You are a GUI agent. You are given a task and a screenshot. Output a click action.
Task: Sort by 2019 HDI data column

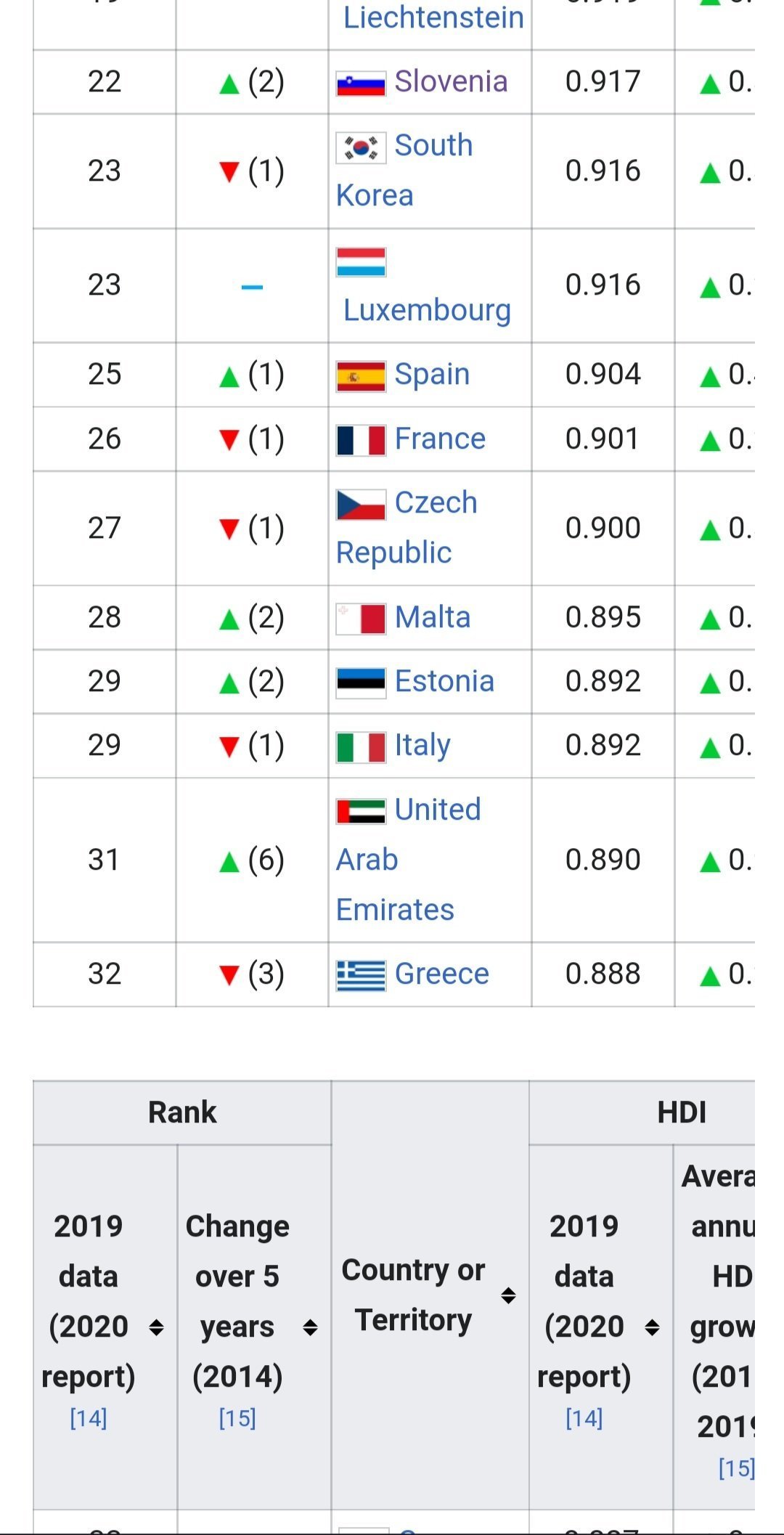coord(652,1328)
